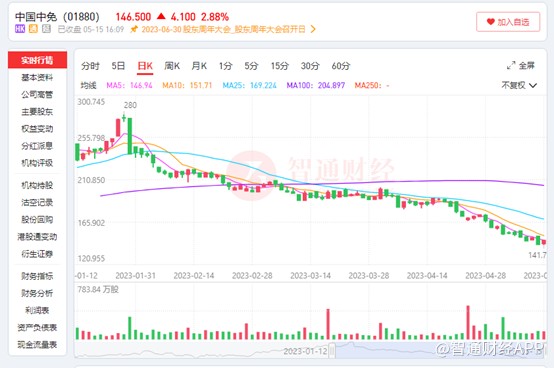
Task: Click the HK market badge icon
Action: (x=20, y=29)
